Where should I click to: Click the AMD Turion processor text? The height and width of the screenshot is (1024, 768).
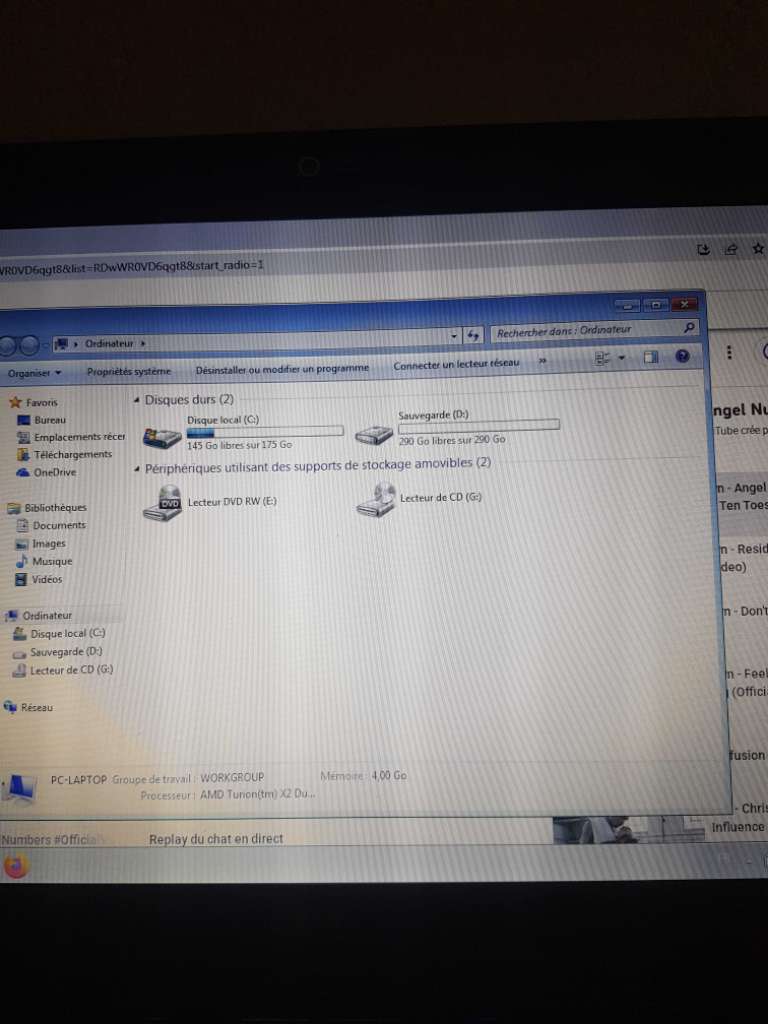pos(257,793)
